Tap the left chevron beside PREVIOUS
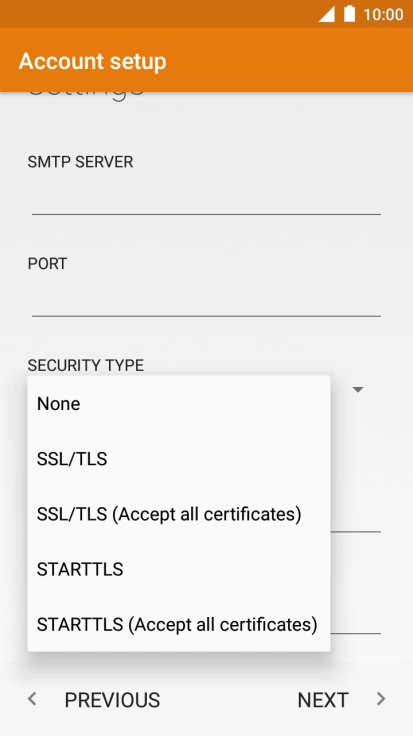 (32, 699)
